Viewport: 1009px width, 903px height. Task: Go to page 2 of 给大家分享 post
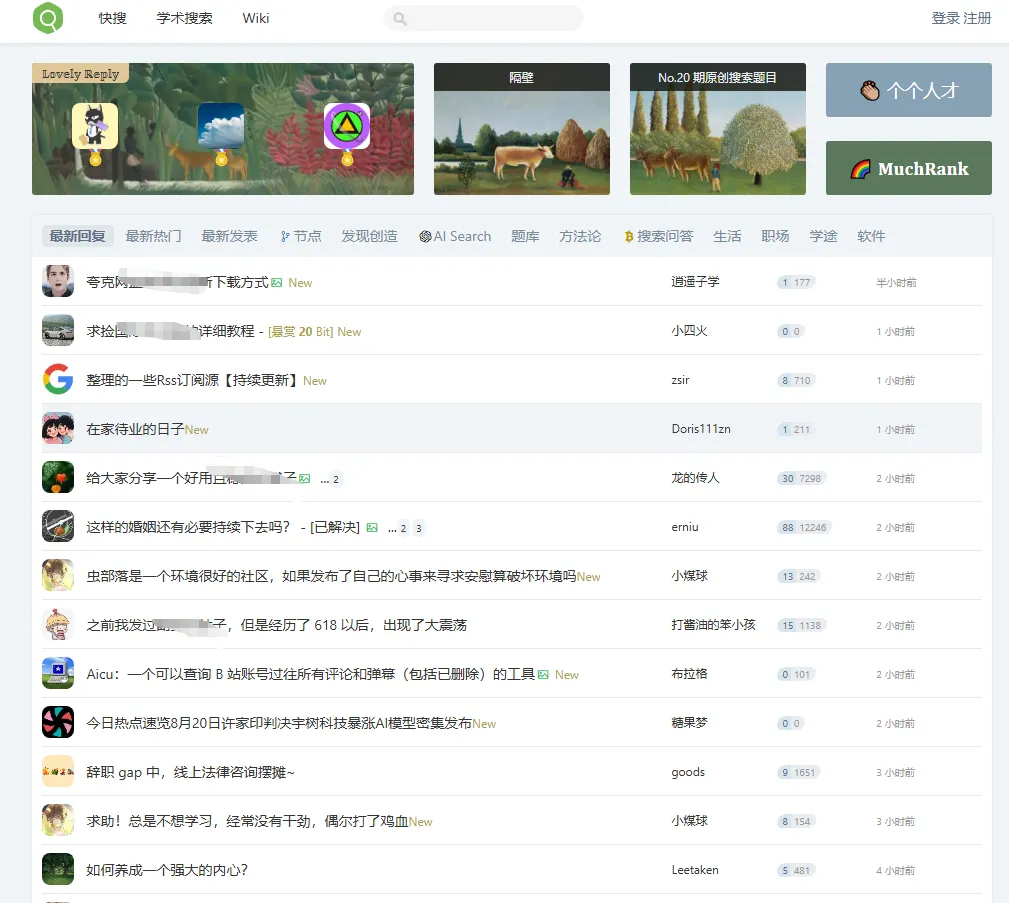point(336,479)
